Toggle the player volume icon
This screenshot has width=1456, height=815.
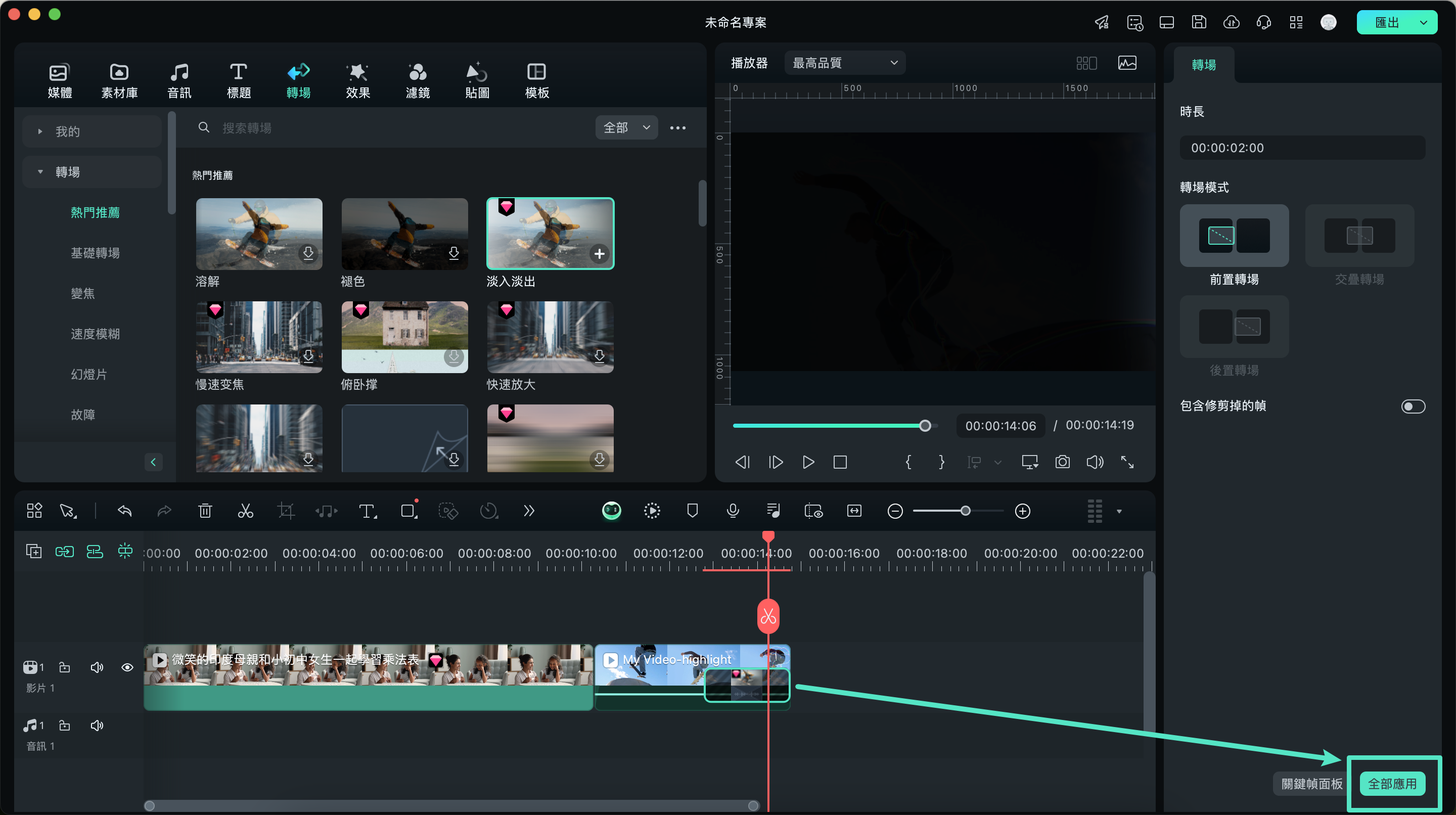tap(1095, 462)
